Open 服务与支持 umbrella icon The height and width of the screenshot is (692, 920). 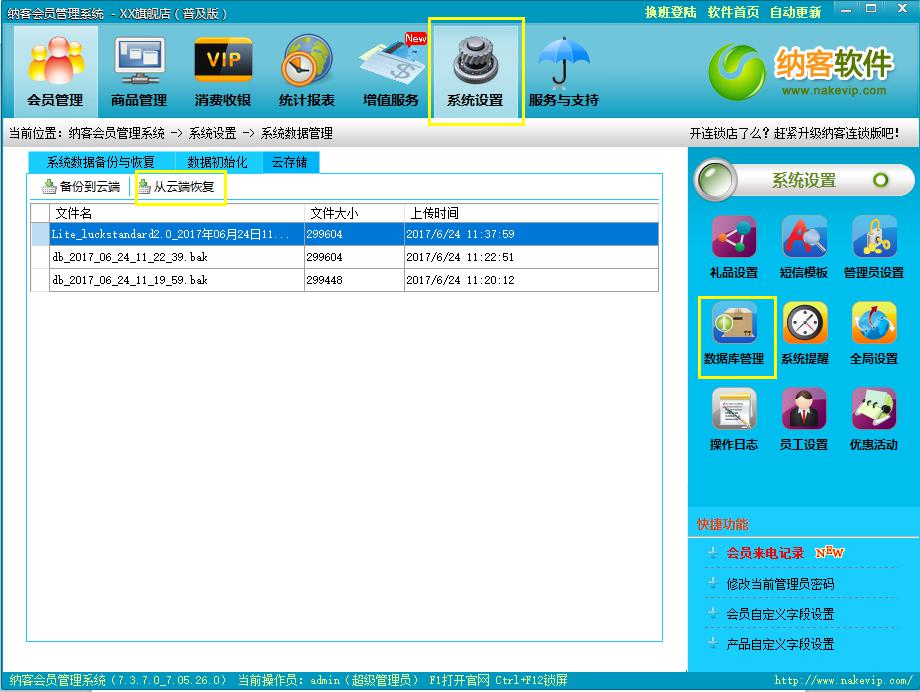click(x=563, y=72)
